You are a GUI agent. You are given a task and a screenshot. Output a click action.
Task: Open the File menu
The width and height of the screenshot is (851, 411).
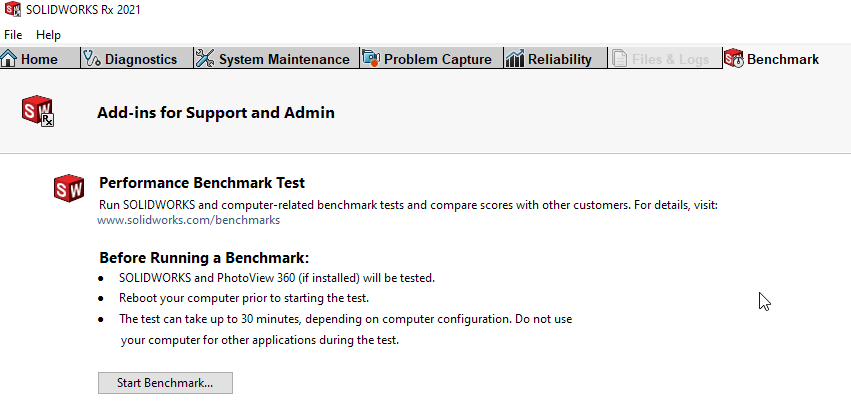click(13, 35)
